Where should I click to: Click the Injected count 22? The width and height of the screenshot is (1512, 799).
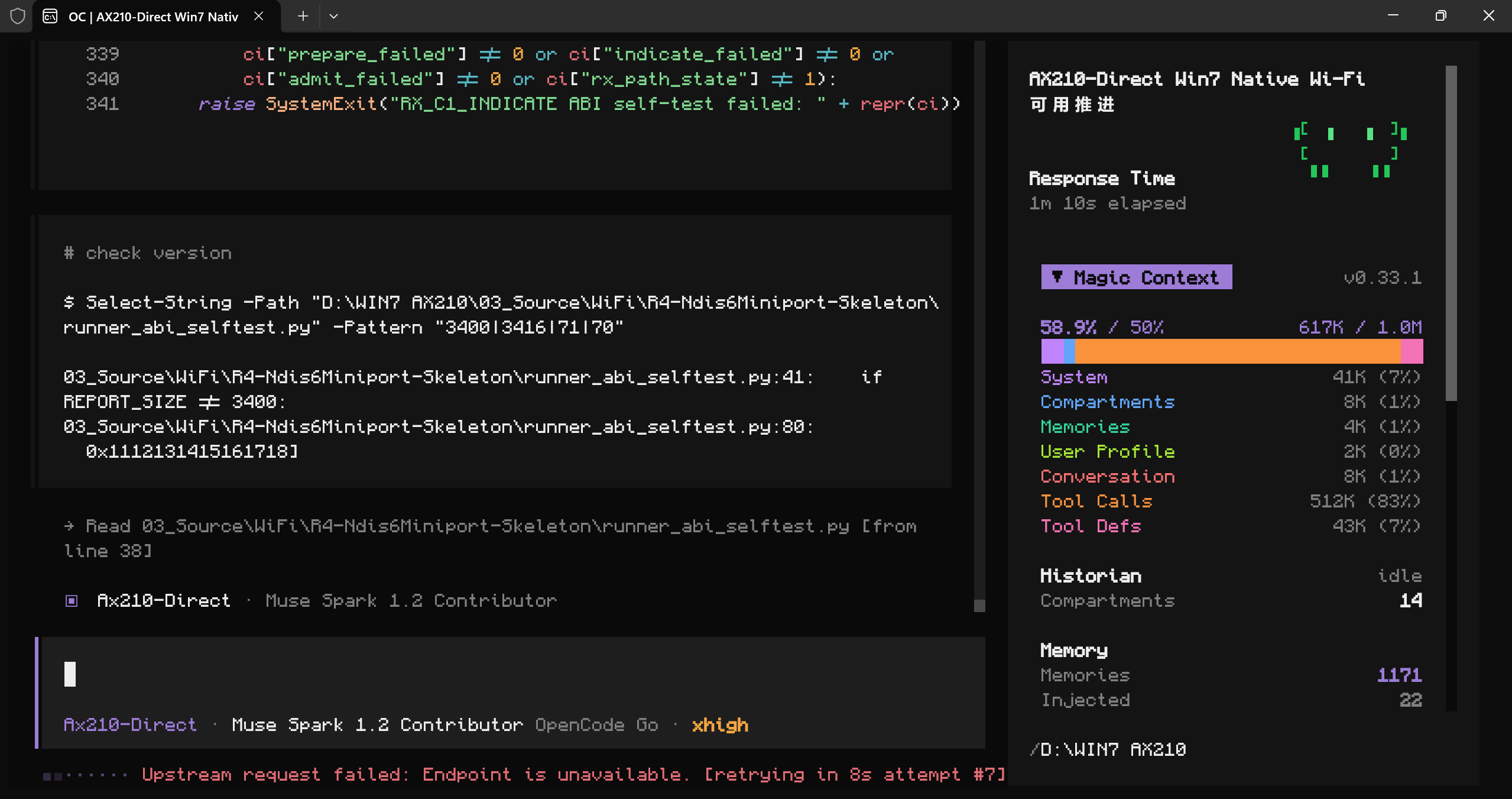(x=1410, y=700)
